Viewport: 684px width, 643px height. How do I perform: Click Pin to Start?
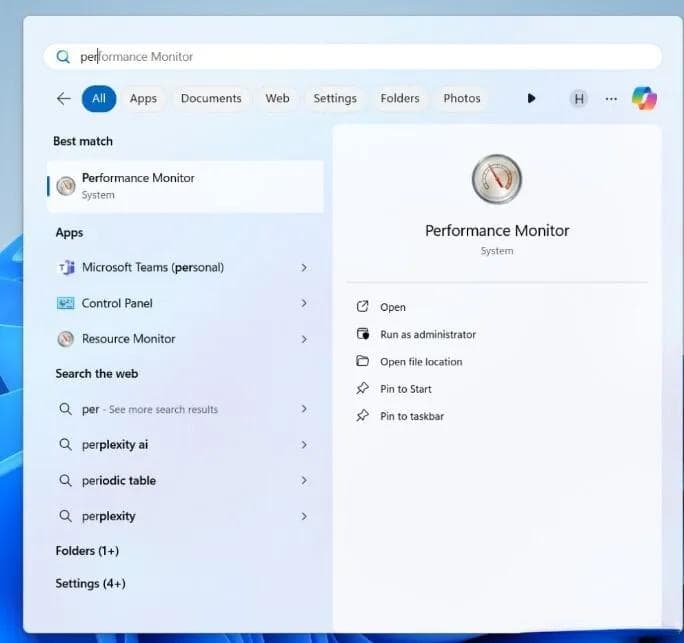(406, 389)
